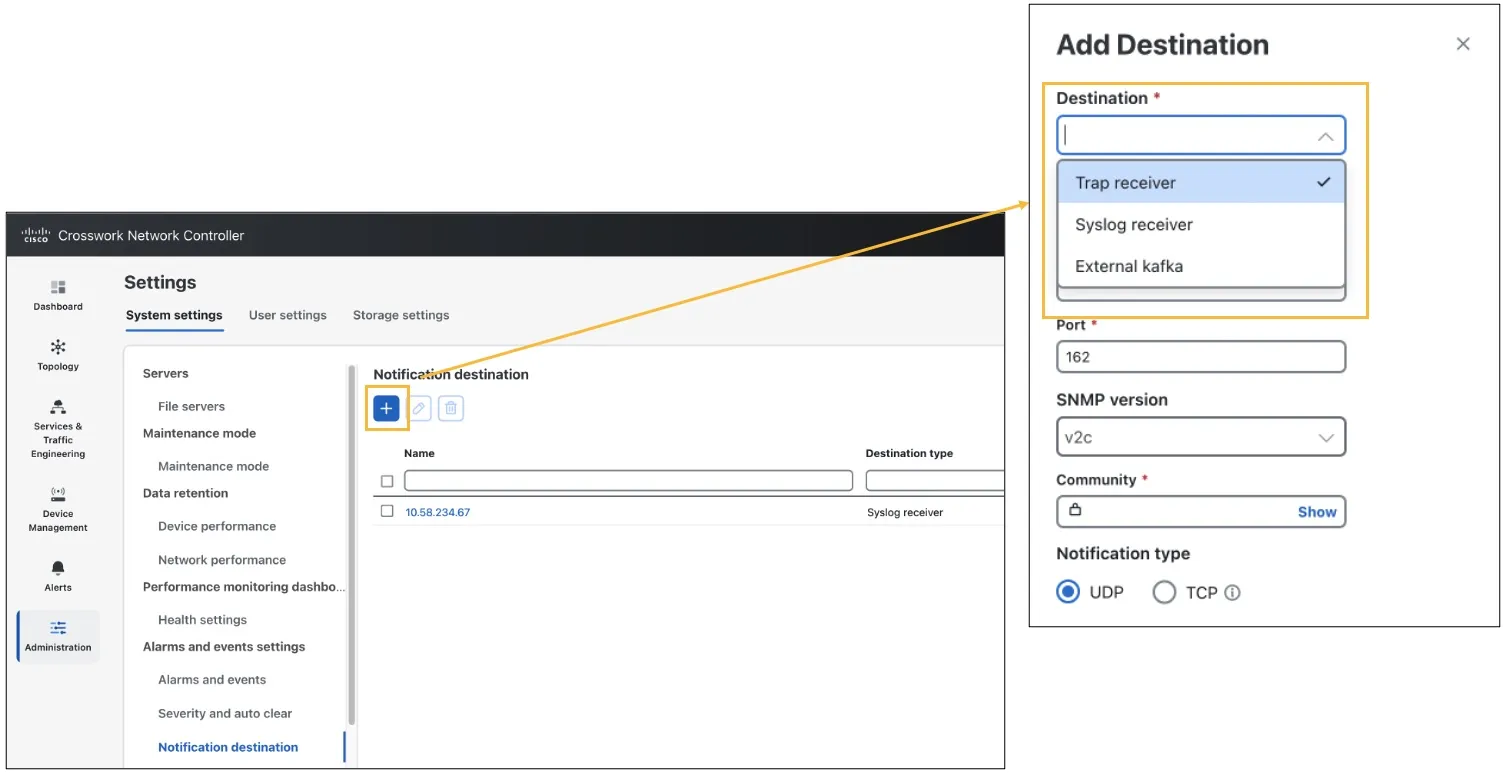The image size is (1503, 773).
Task: Close the Add Destination dialog
Action: 1463,44
